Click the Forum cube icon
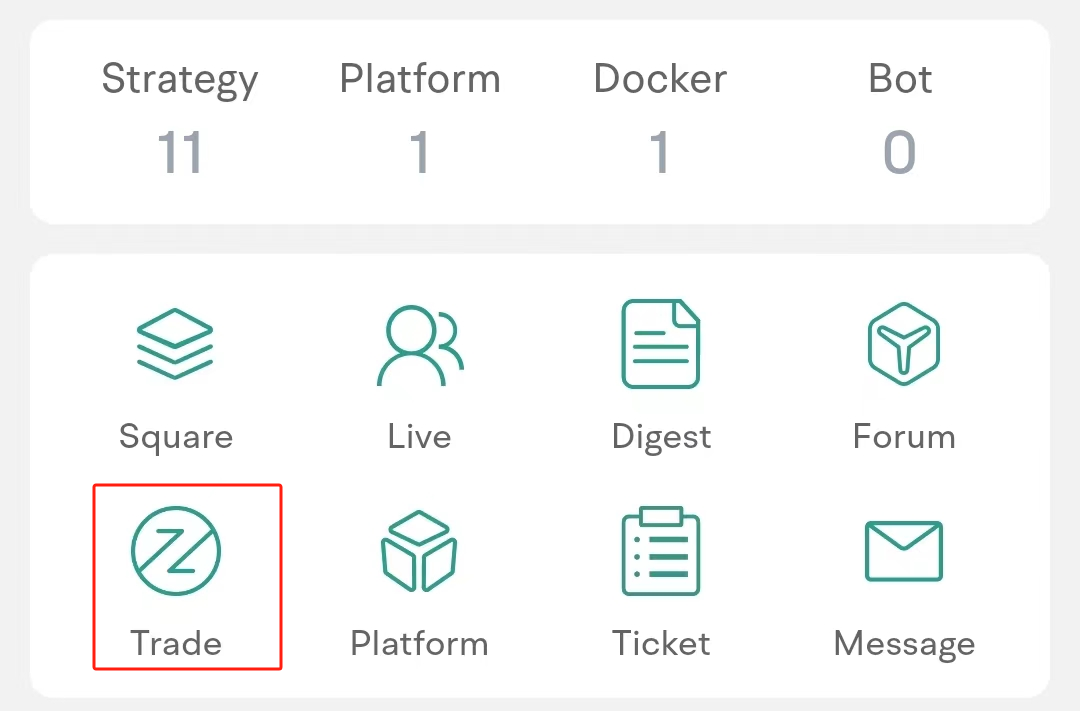 coord(904,345)
